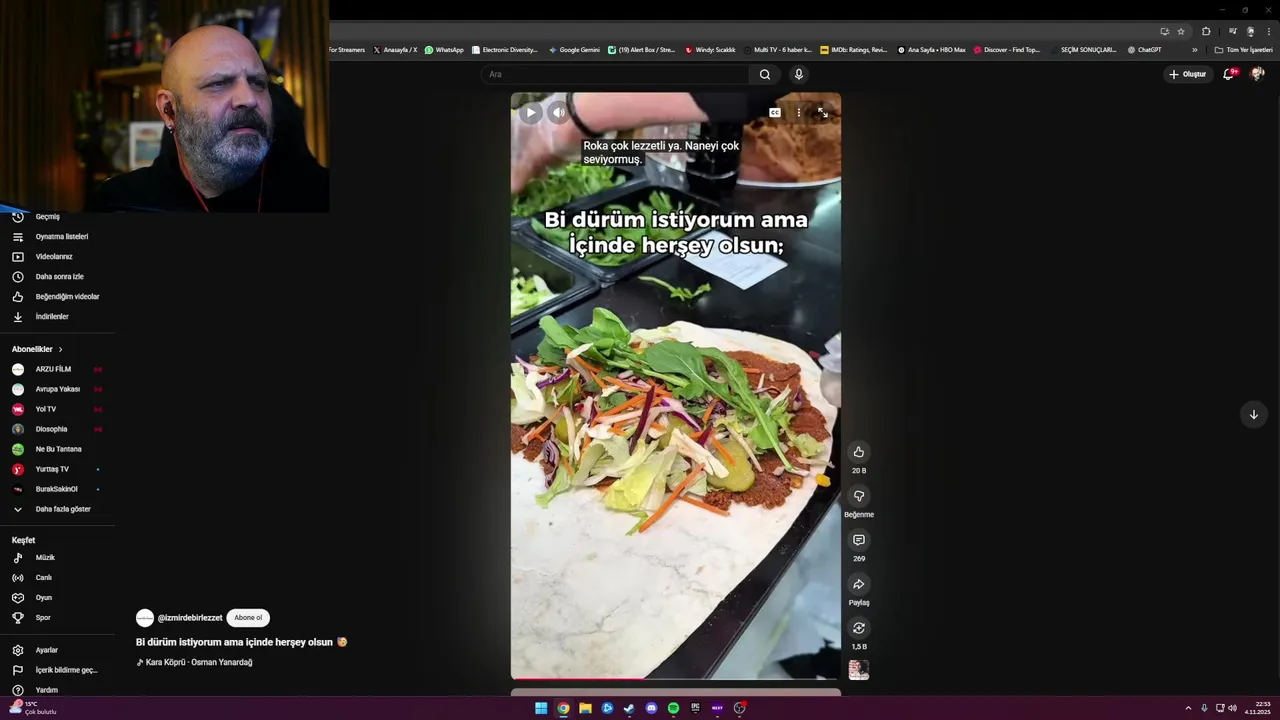
Task: Open File Explorer from the taskbar
Action: tap(585, 708)
